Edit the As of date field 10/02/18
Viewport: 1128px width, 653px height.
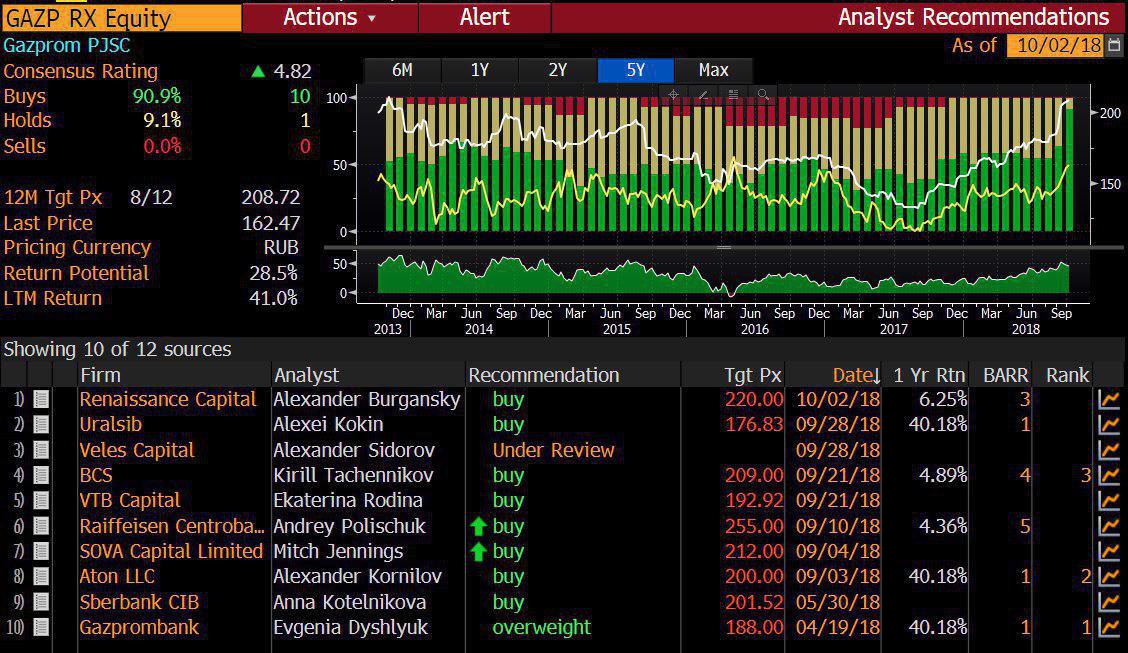click(1055, 45)
